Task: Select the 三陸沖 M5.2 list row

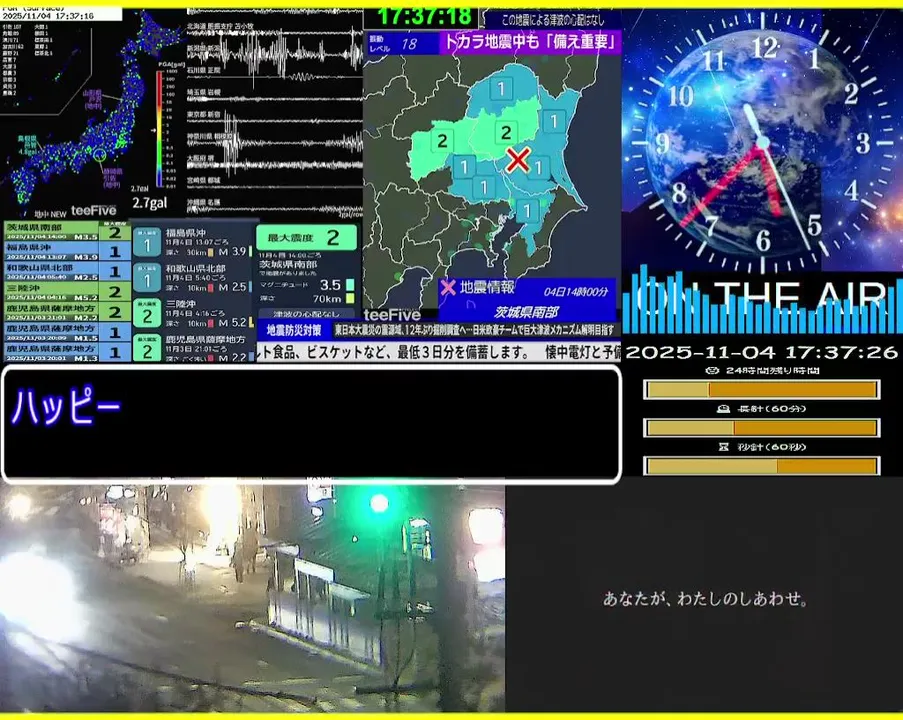Action: click(67, 292)
